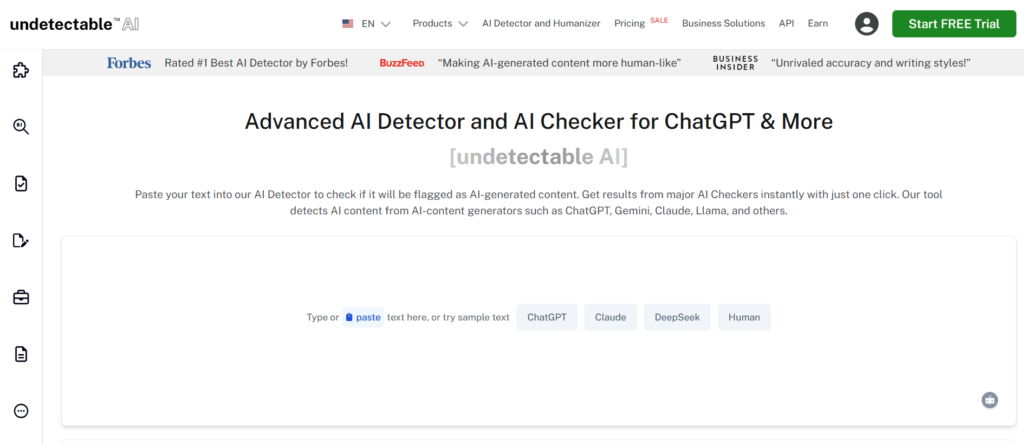Try the Claude sample text
The width and height of the screenshot is (1024, 445).
point(610,317)
